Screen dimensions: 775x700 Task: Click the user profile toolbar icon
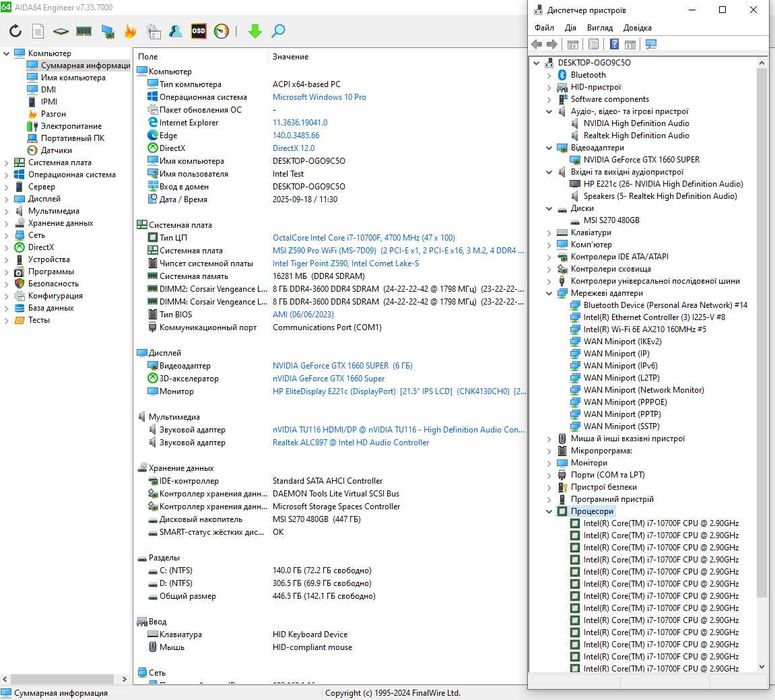click(x=175, y=31)
